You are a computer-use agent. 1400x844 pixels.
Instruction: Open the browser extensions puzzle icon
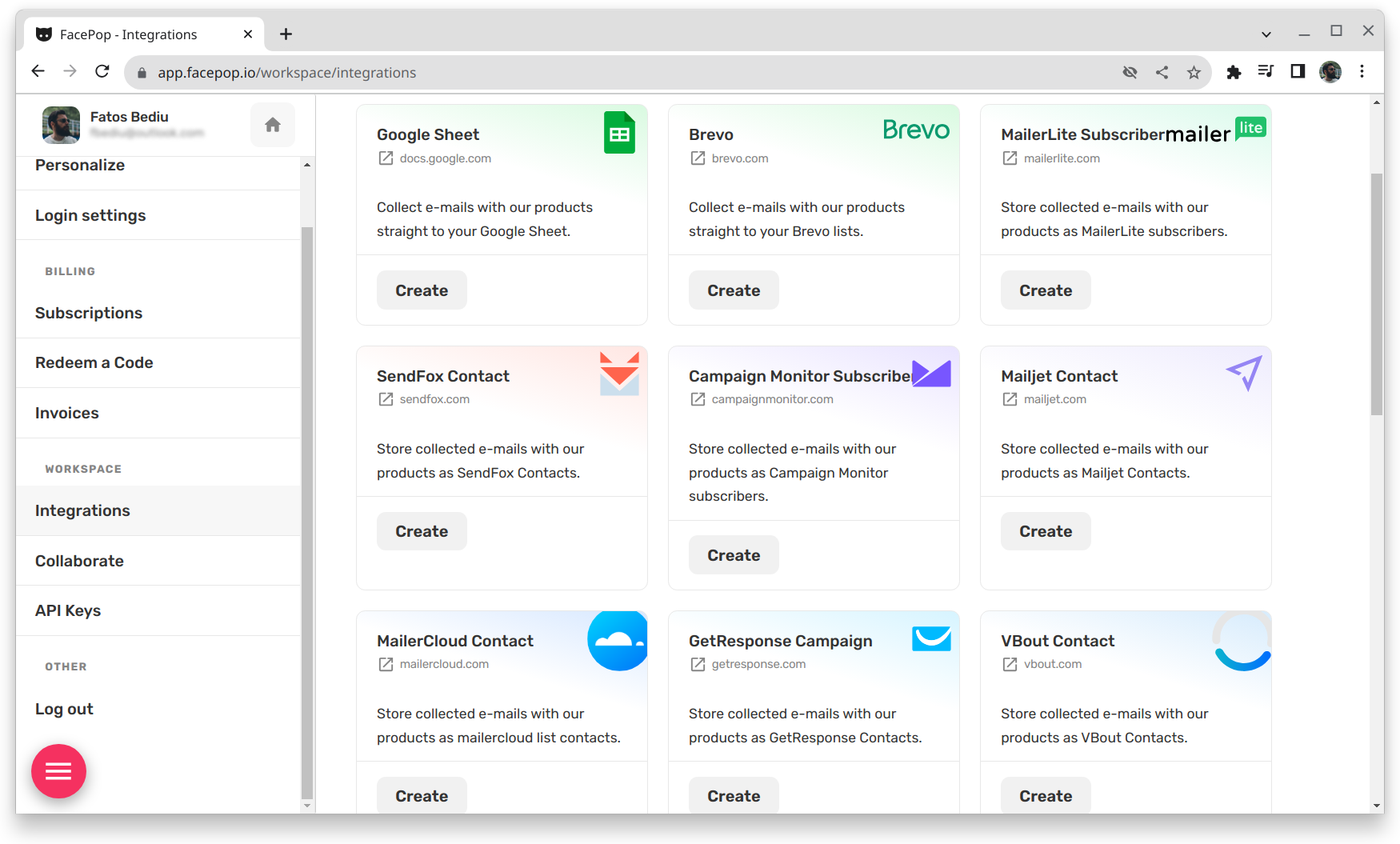[x=1234, y=72]
